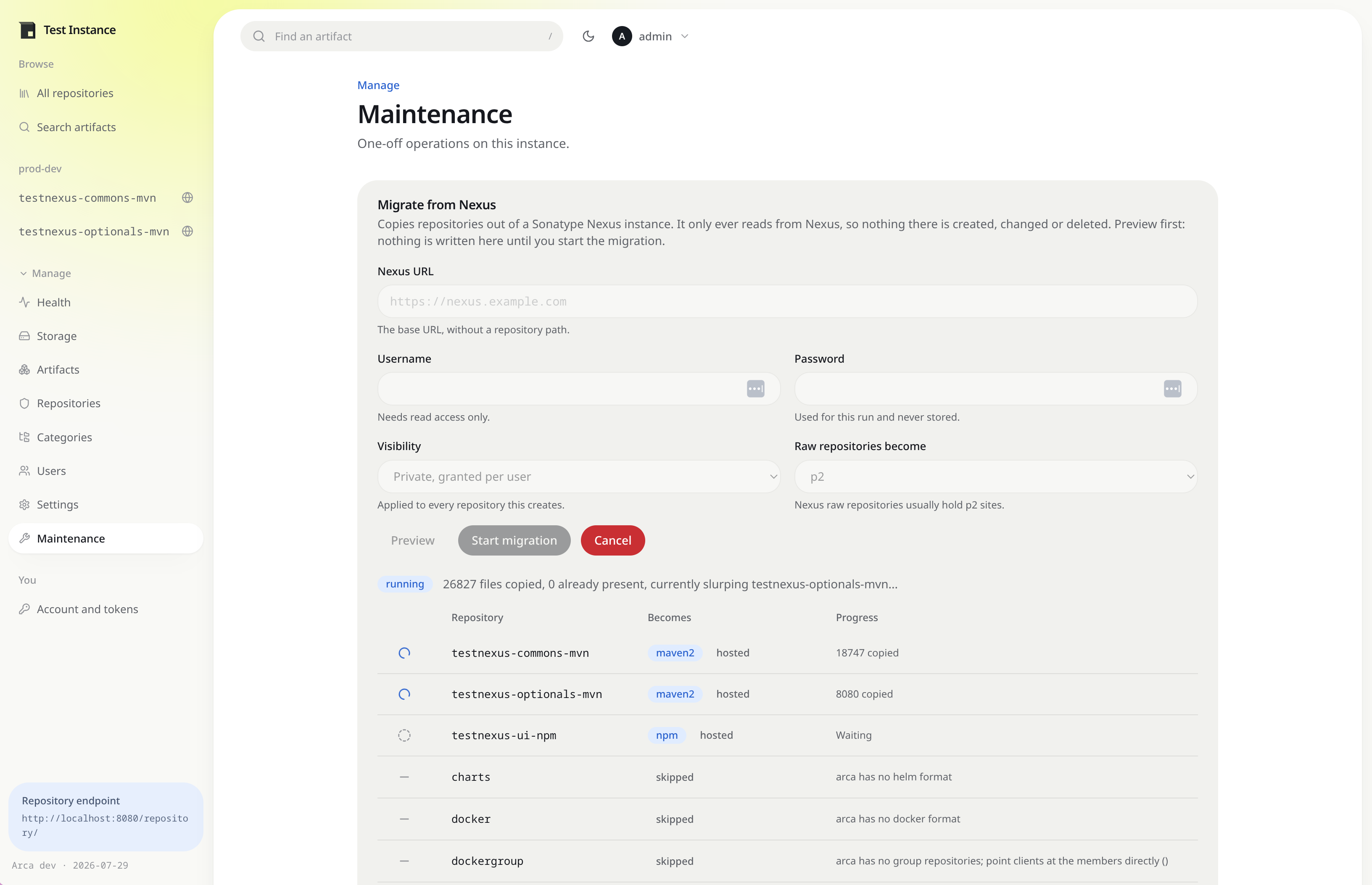Image resolution: width=1372 pixels, height=885 pixels.
Task: Click password manager icon in Username field
Action: (x=756, y=388)
